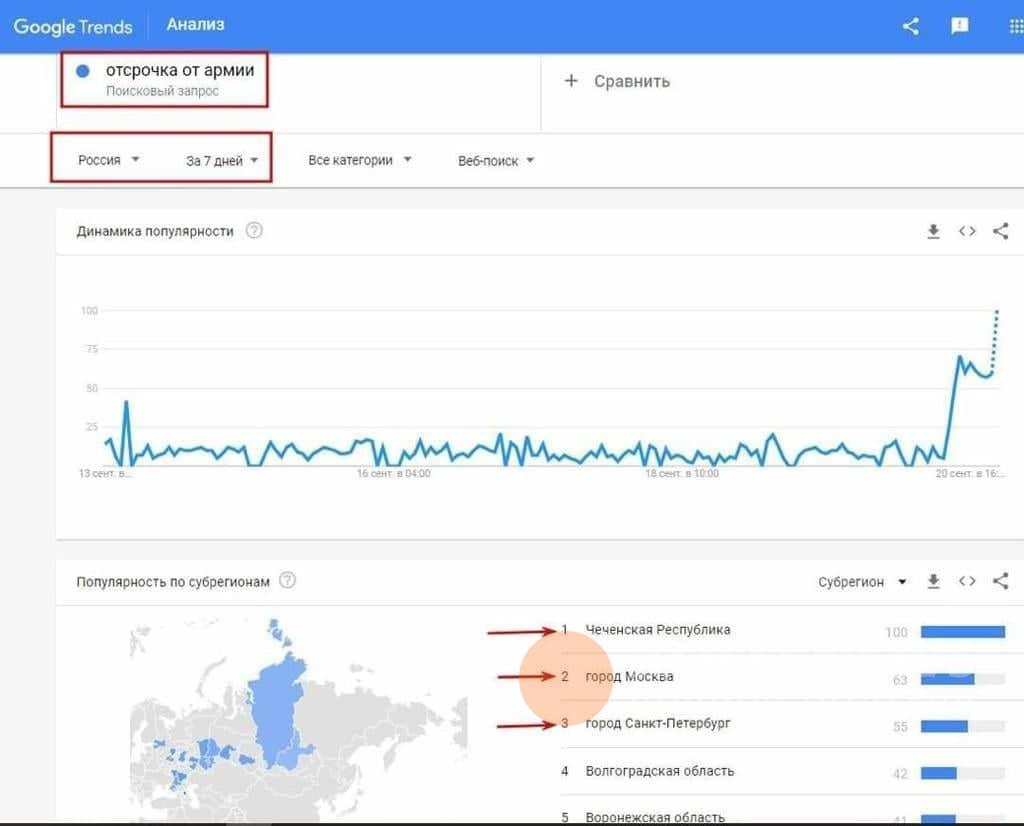Click the Сравнить add comparison button
The width and height of the screenshot is (1024, 826).
(616, 82)
